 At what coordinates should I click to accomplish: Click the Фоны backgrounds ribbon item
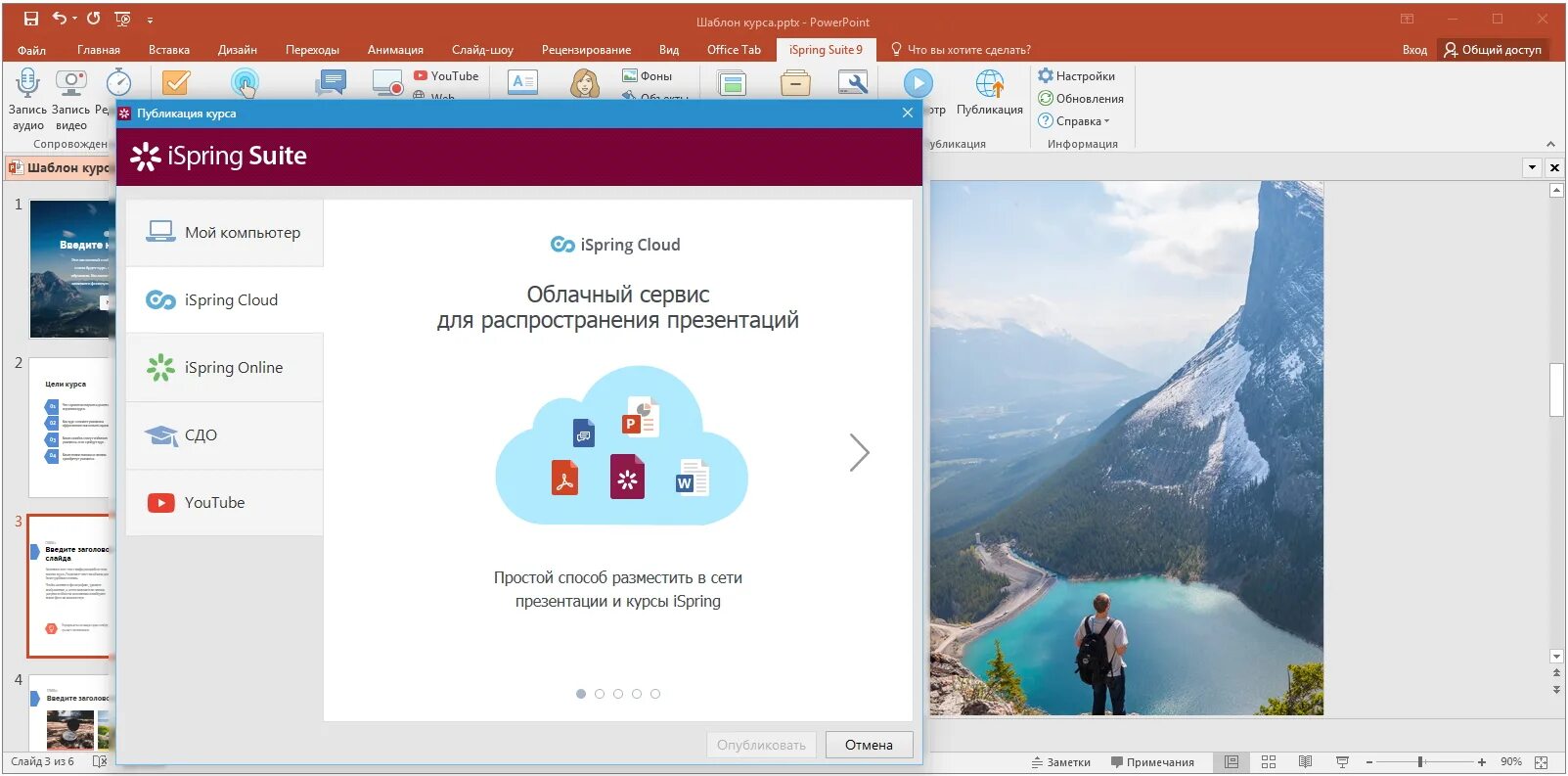click(x=648, y=75)
